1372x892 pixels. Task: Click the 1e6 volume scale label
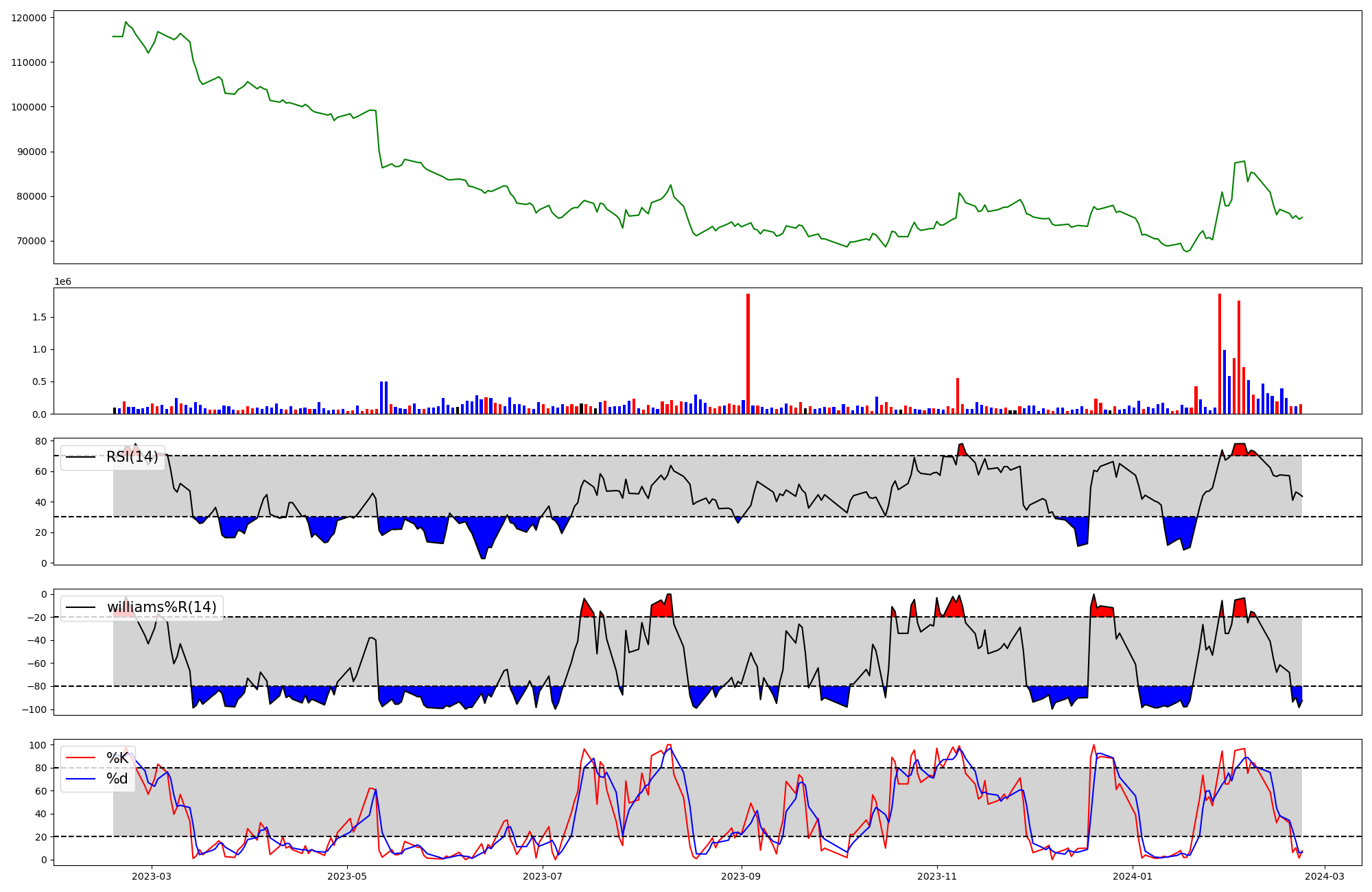tap(62, 282)
